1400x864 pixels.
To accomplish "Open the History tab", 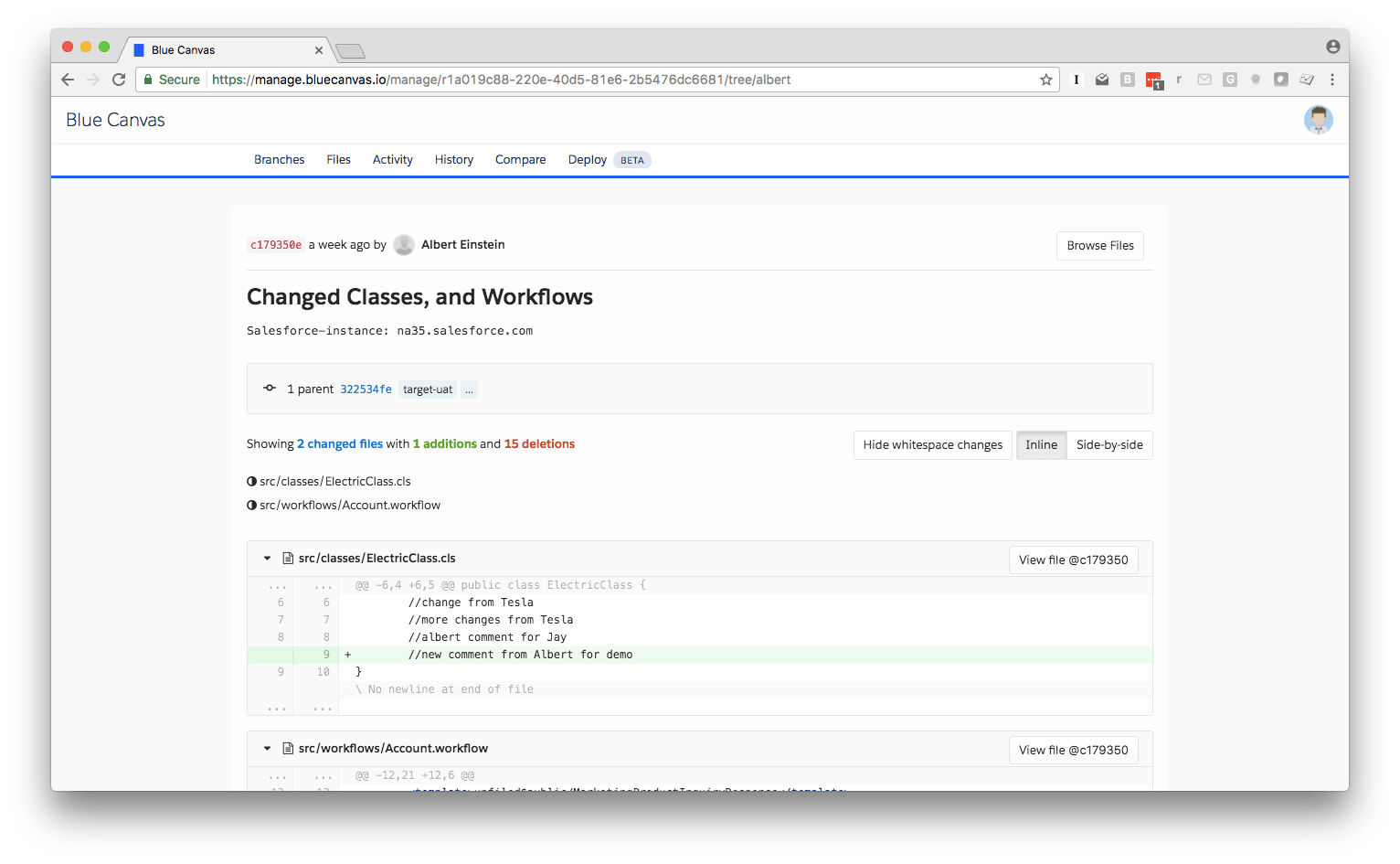I will pos(454,159).
